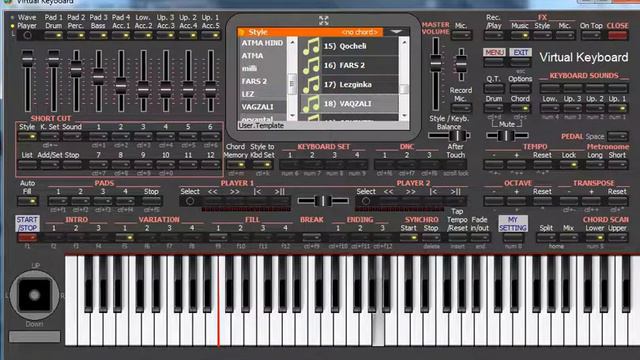Screen dimensions: 640x360
Task: Toggle the On Top switch
Action: 591,36
